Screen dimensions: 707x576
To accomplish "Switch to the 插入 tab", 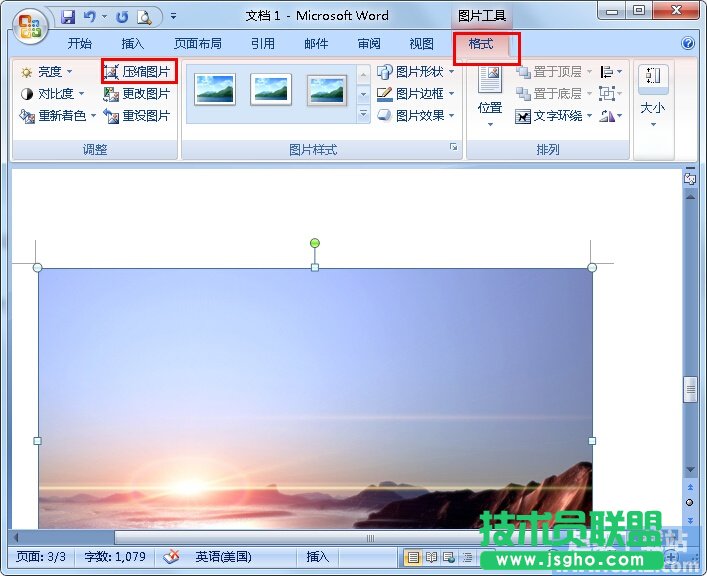I will (x=133, y=43).
